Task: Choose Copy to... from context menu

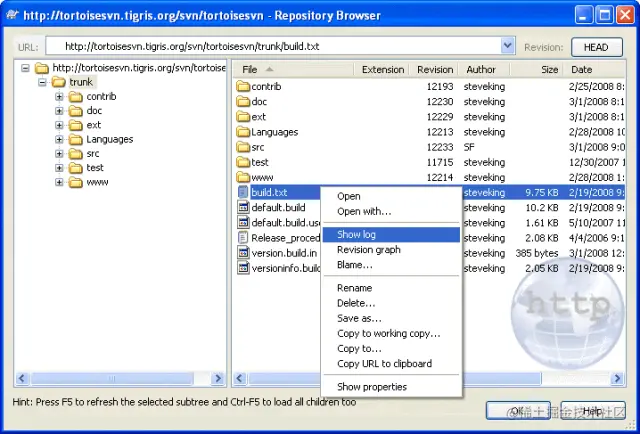Action: pyautogui.click(x=391, y=348)
